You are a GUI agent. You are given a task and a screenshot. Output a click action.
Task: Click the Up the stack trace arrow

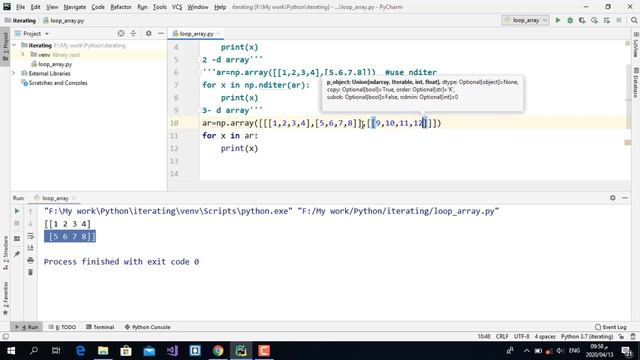point(30,211)
